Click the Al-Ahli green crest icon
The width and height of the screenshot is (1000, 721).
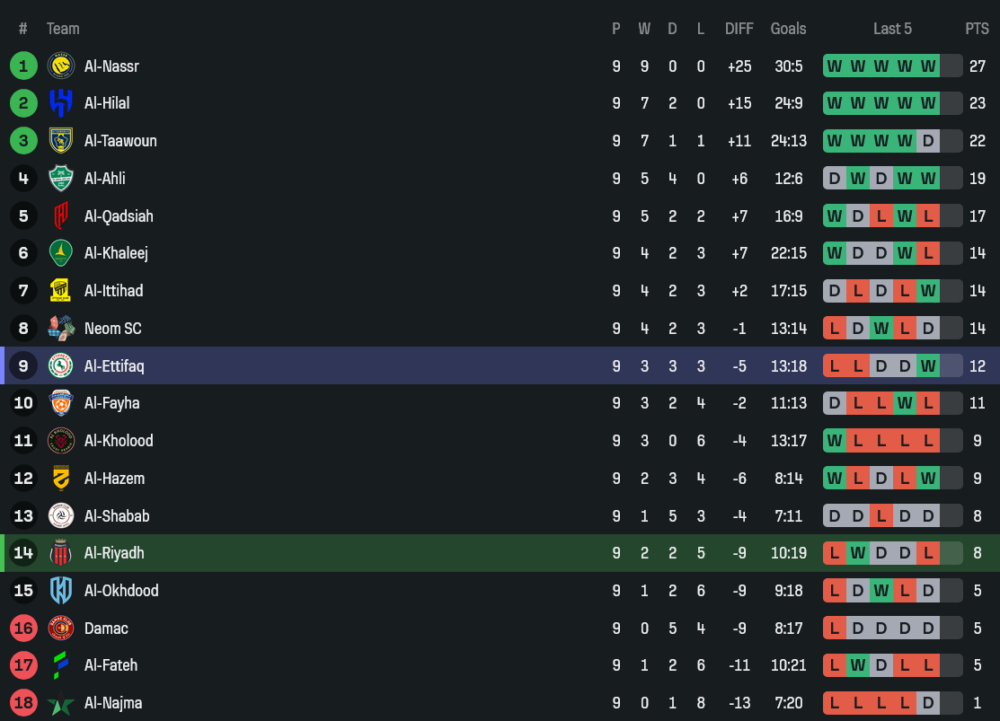click(x=61, y=178)
